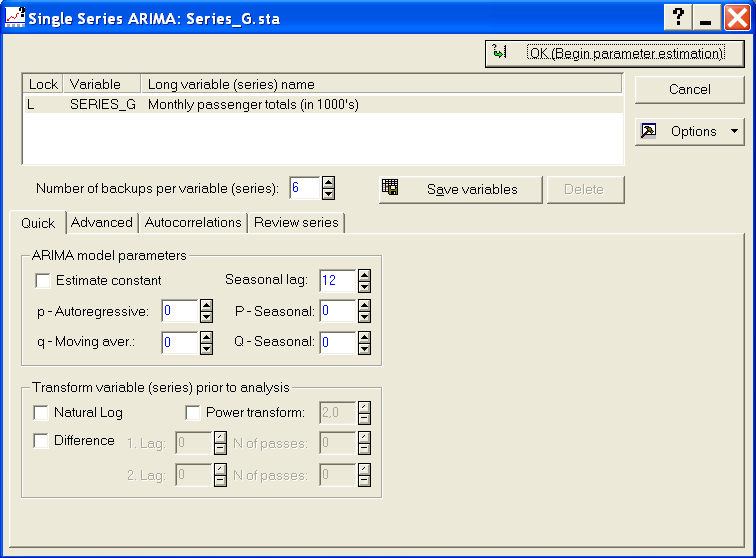The height and width of the screenshot is (558, 756).
Task: Close the Single Series ARIMA window
Action: point(737,17)
